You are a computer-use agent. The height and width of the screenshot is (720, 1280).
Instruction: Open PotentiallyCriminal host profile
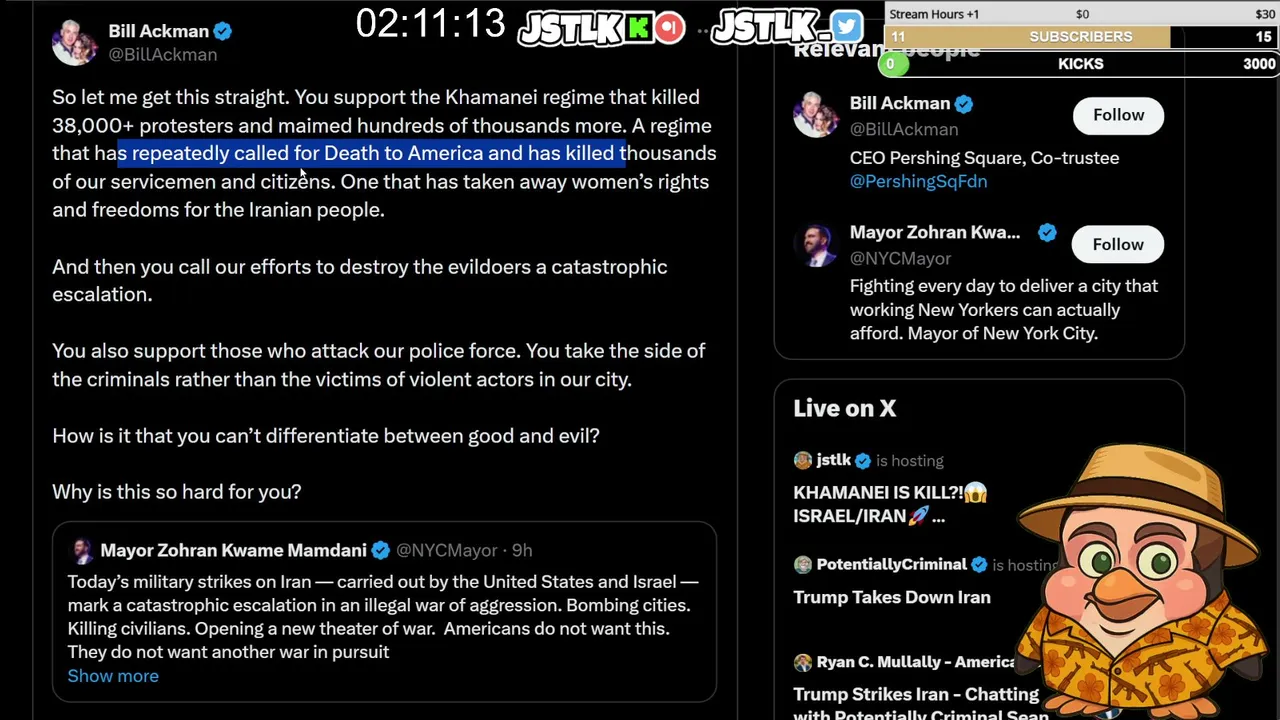pos(891,564)
